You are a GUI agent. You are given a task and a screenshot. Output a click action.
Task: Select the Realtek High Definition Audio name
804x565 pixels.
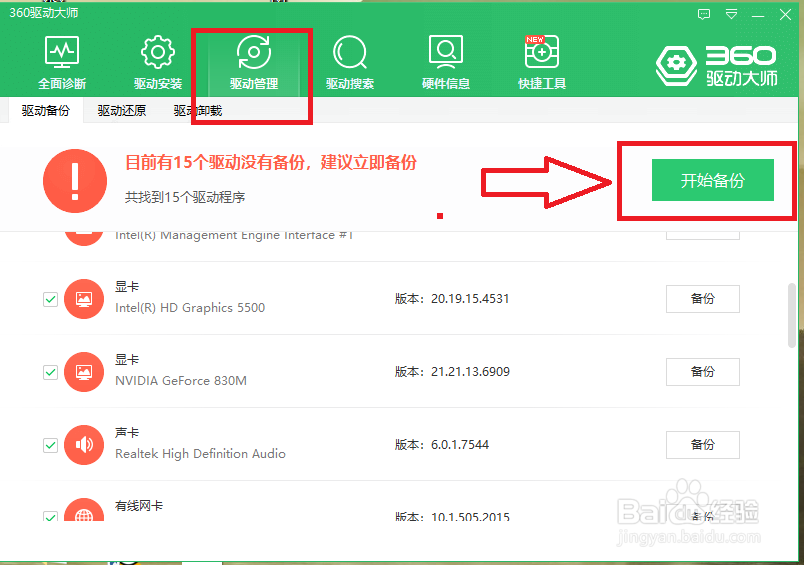200,454
